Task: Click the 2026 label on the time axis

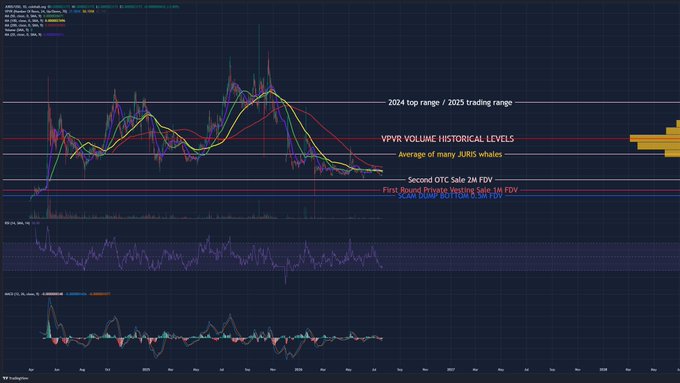Action: tap(298, 370)
